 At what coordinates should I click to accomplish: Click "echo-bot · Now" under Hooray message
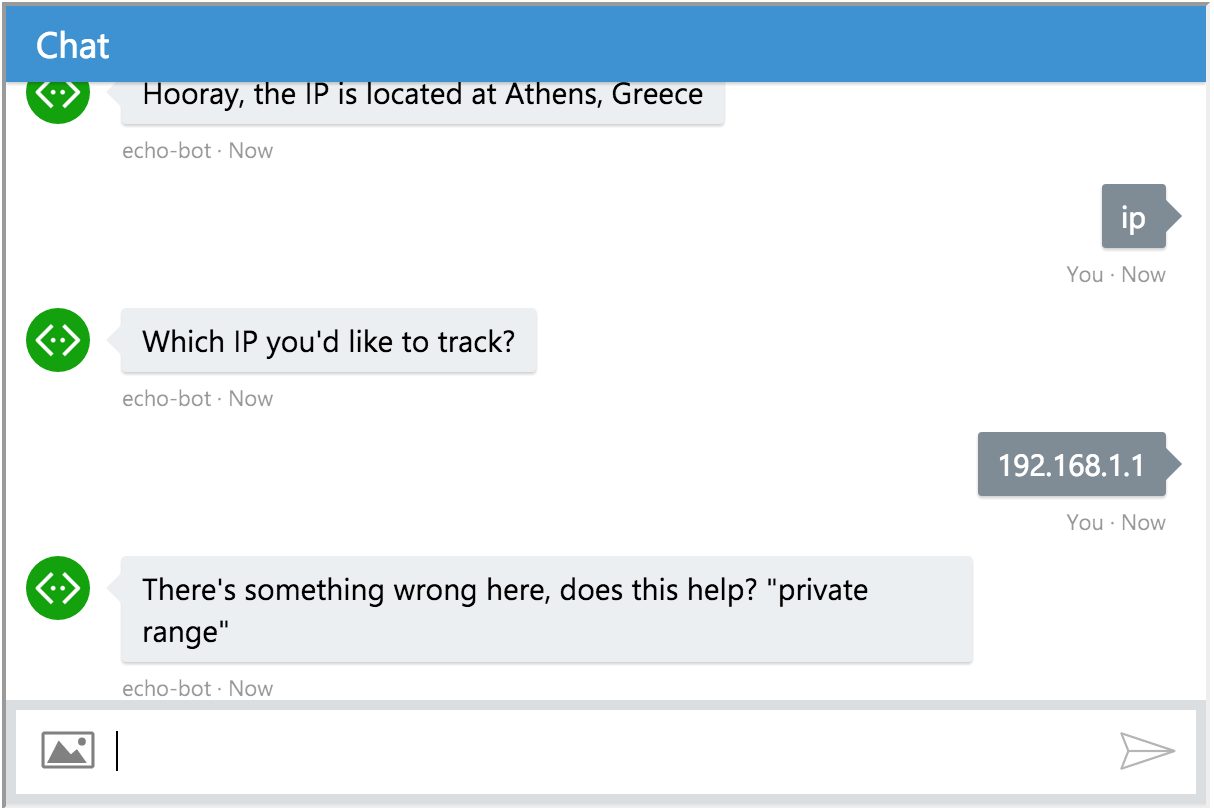pyautogui.click(x=197, y=151)
